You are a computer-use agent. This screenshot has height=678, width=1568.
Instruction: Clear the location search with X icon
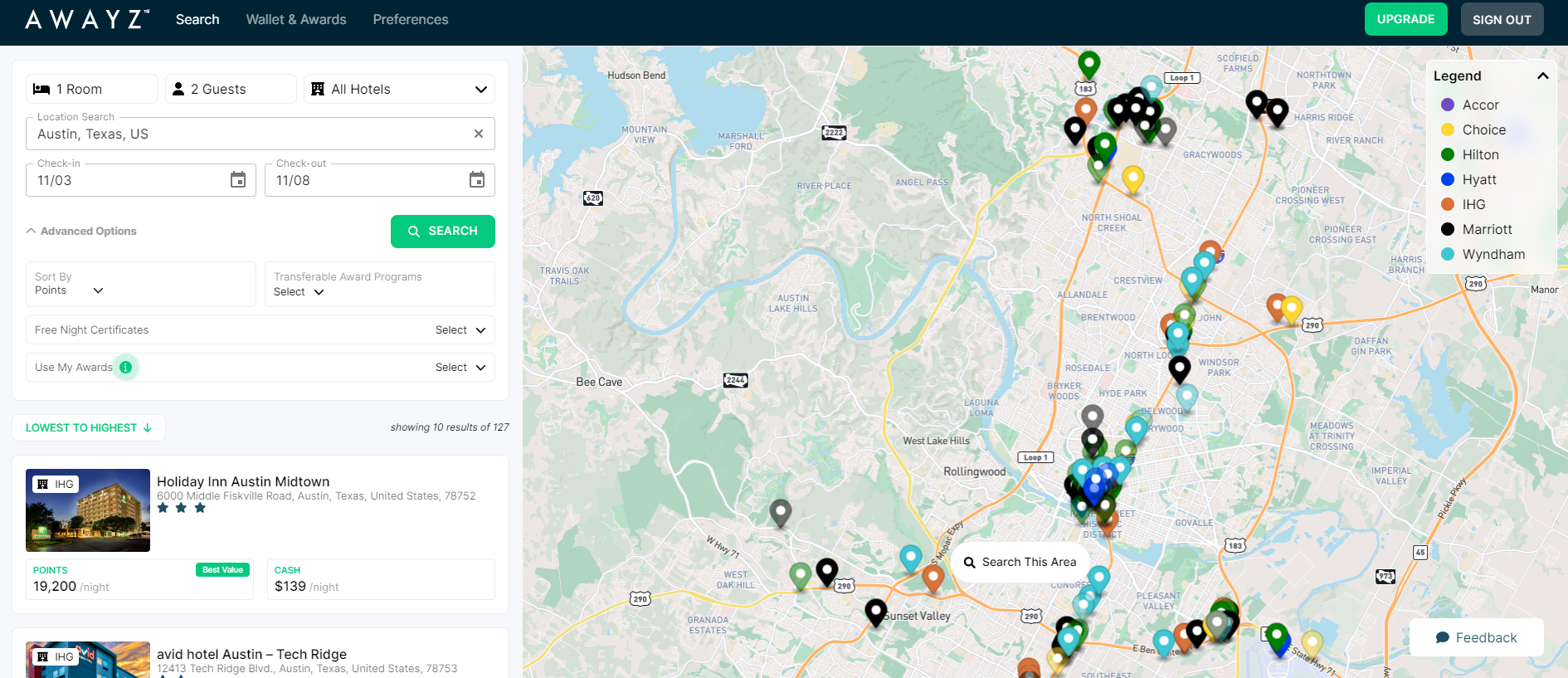(479, 134)
